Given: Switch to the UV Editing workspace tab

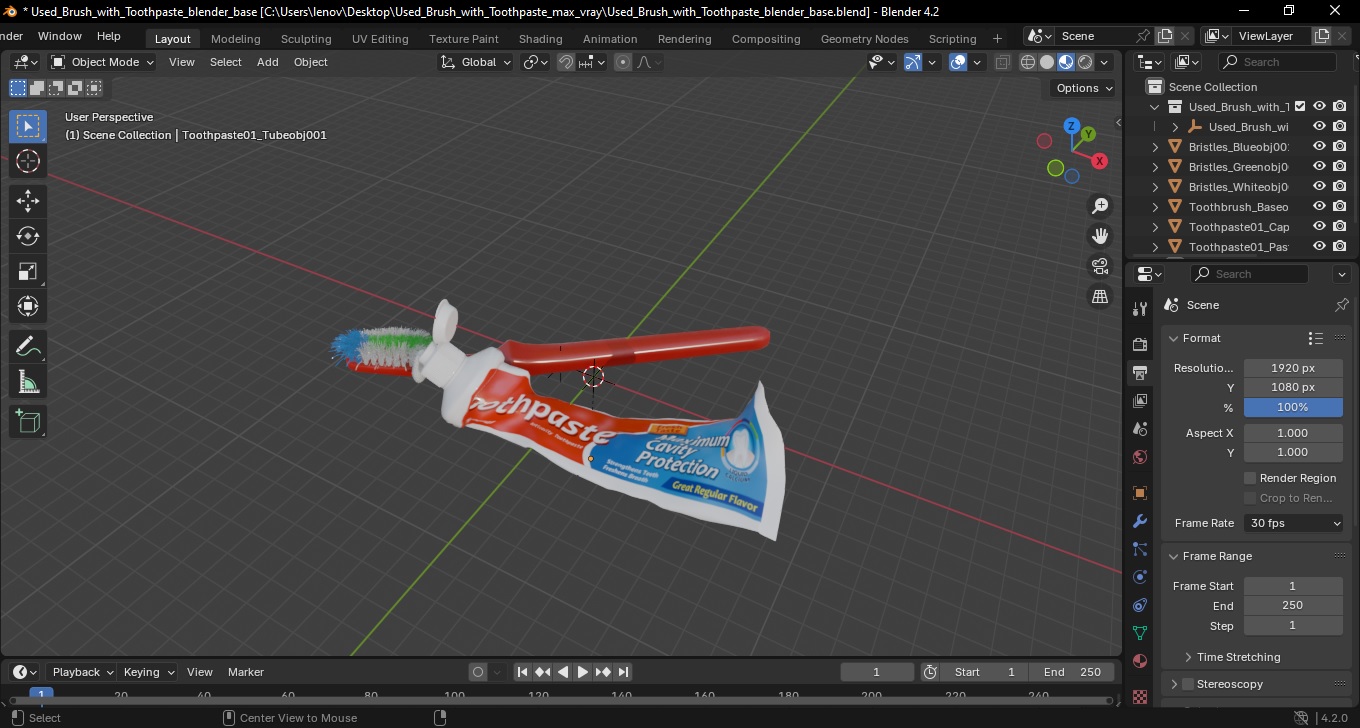Looking at the screenshot, I should [380, 39].
